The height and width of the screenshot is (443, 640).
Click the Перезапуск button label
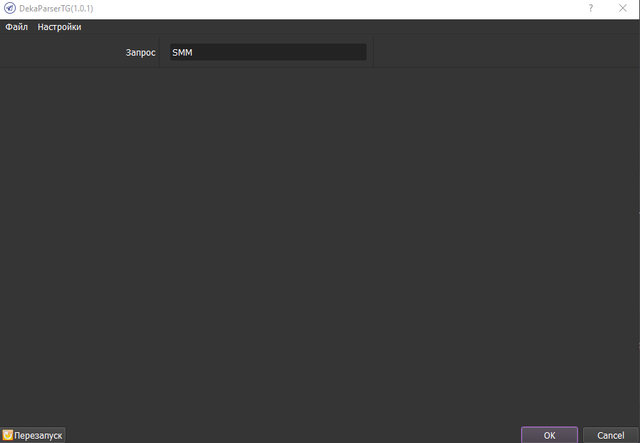click(39, 435)
